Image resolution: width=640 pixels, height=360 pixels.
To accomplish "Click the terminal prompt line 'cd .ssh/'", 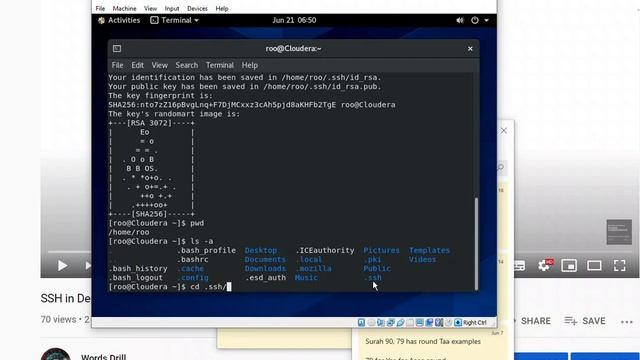I will click(170, 287).
